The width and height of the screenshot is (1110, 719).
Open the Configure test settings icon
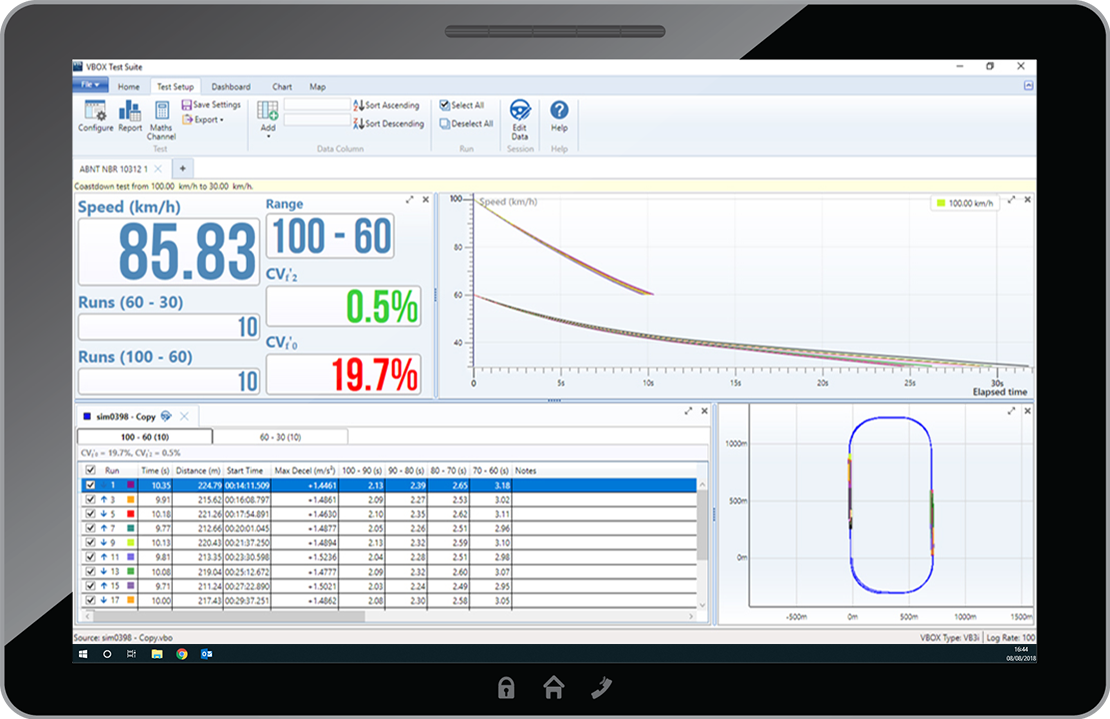95,112
